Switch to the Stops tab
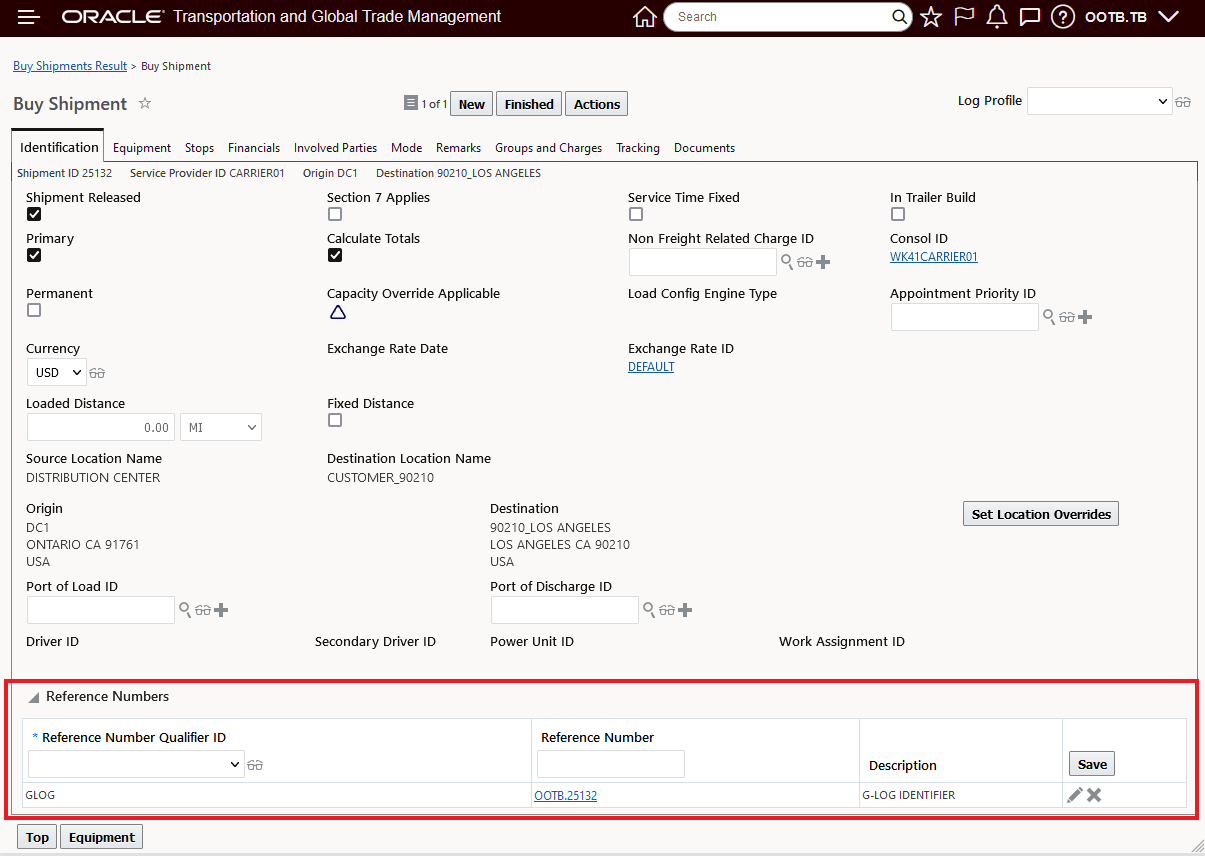Screen dimensions: 1205x856 199,147
